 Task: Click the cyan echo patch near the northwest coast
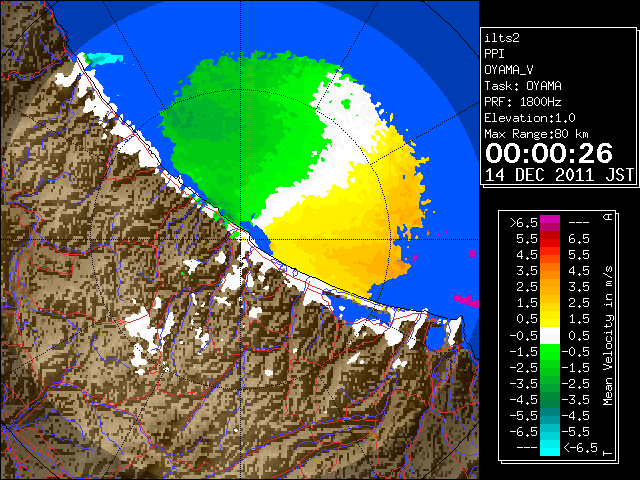click(104, 59)
